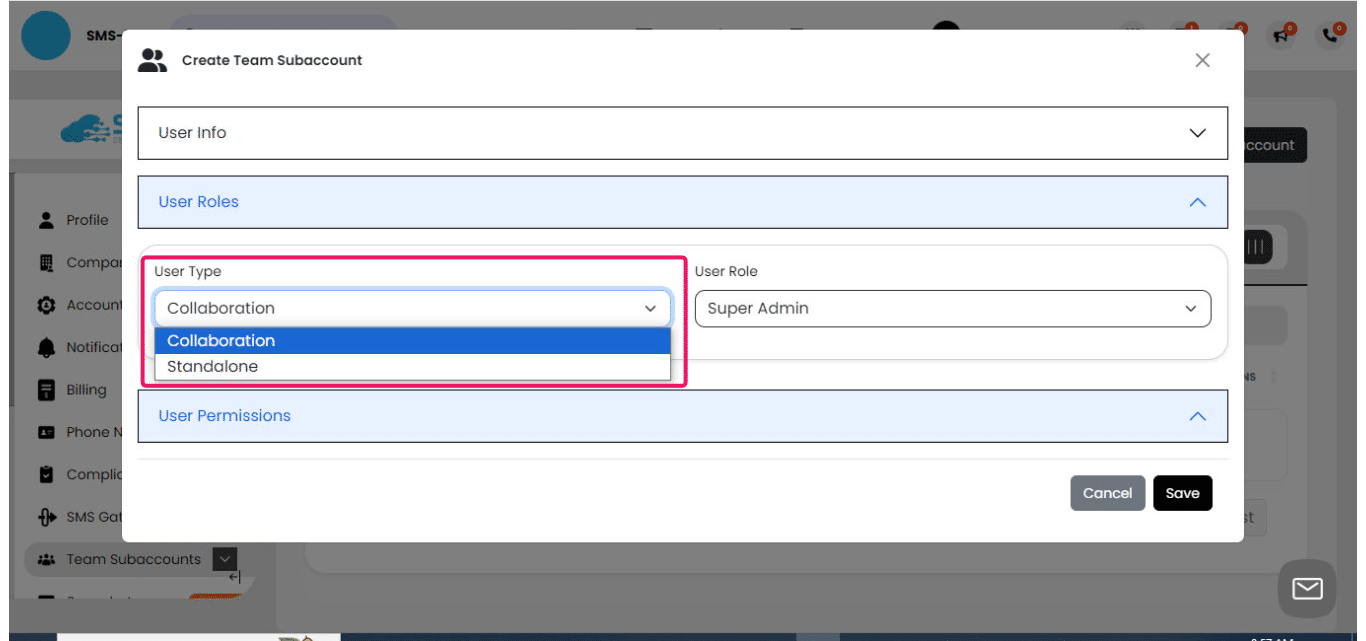Image resolution: width=1366 pixels, height=641 pixels.
Task: Open Profile from the sidebar menu
Action: pyautogui.click(x=47, y=220)
